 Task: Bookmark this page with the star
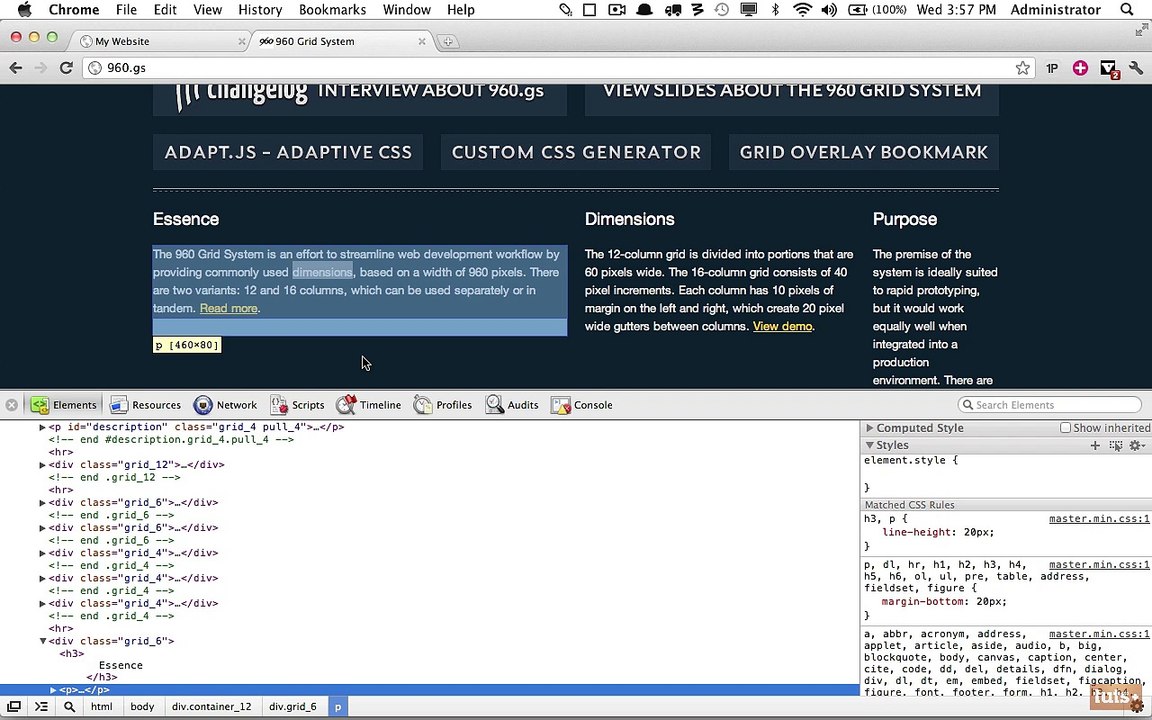coord(1022,68)
